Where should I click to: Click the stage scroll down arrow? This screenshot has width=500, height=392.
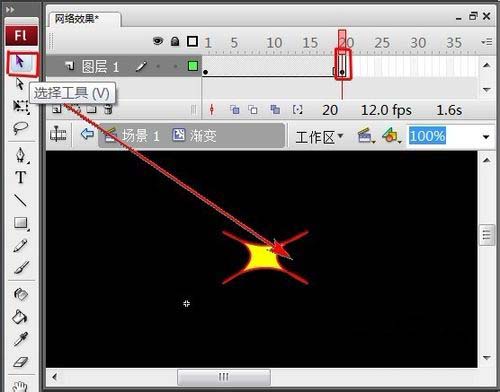(487, 358)
